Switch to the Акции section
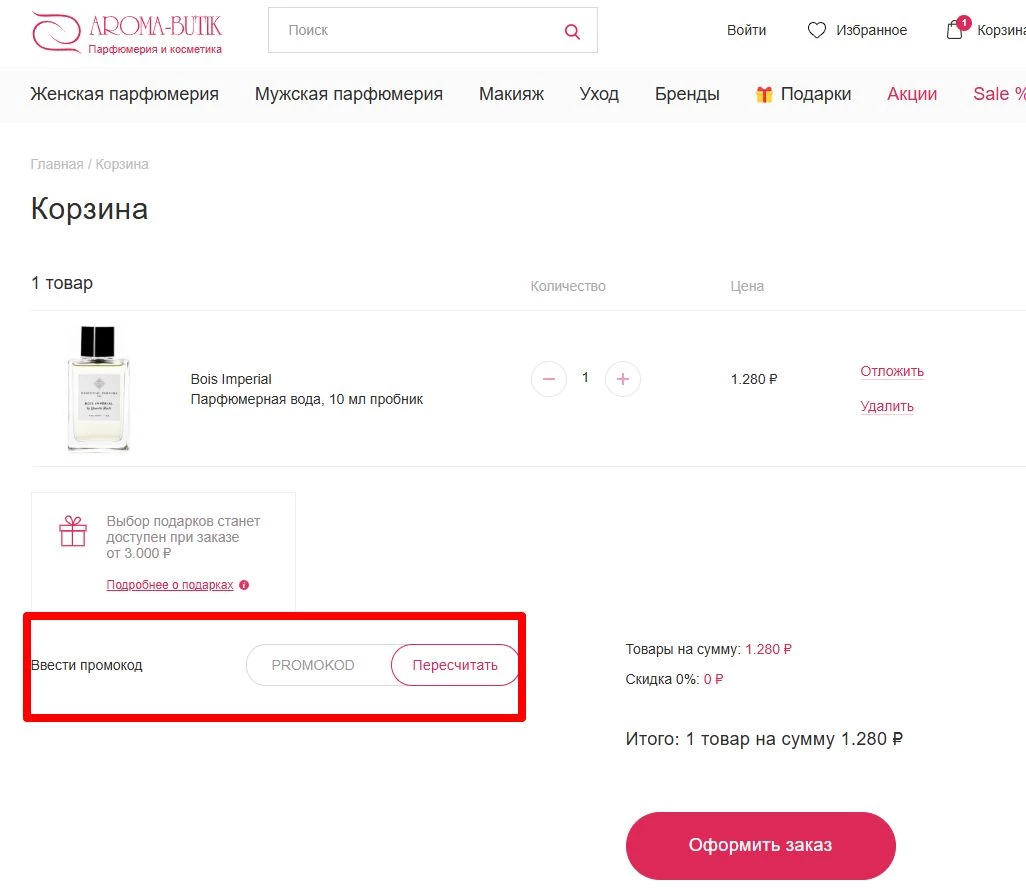The height and width of the screenshot is (888, 1026). tap(911, 93)
